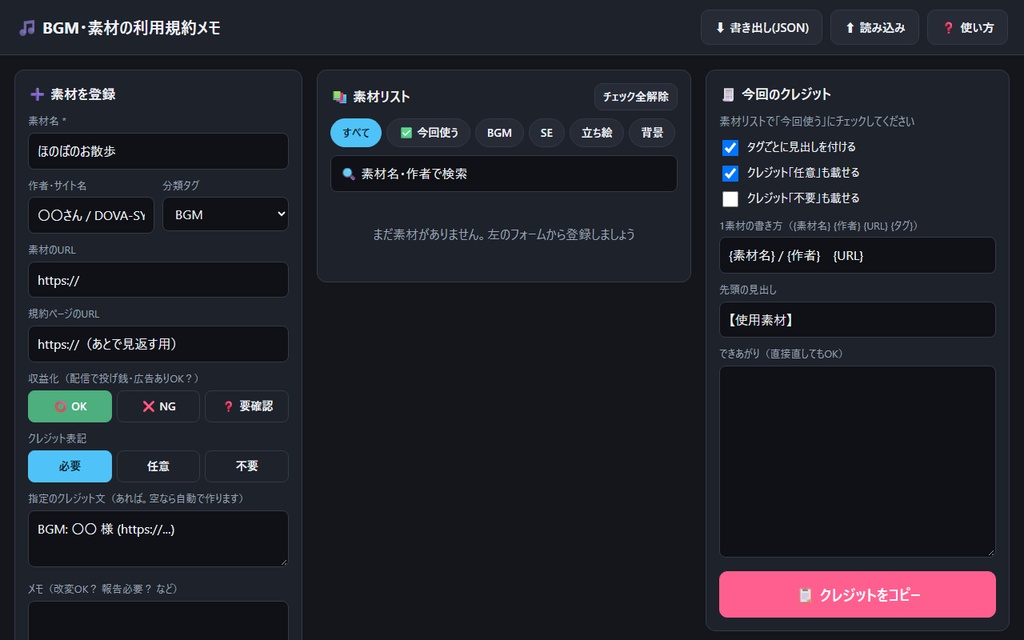The height and width of the screenshot is (640, 1024).
Task: Filter list by 今回使う
Action: 428,133
